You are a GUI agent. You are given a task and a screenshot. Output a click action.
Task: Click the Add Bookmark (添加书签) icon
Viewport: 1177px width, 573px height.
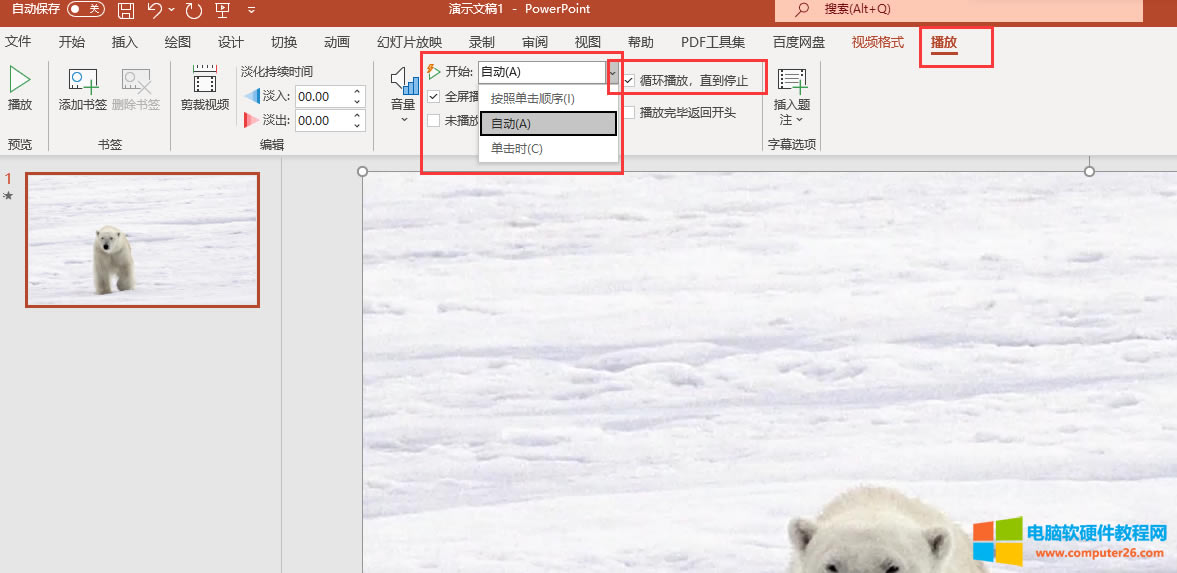pyautogui.click(x=82, y=81)
